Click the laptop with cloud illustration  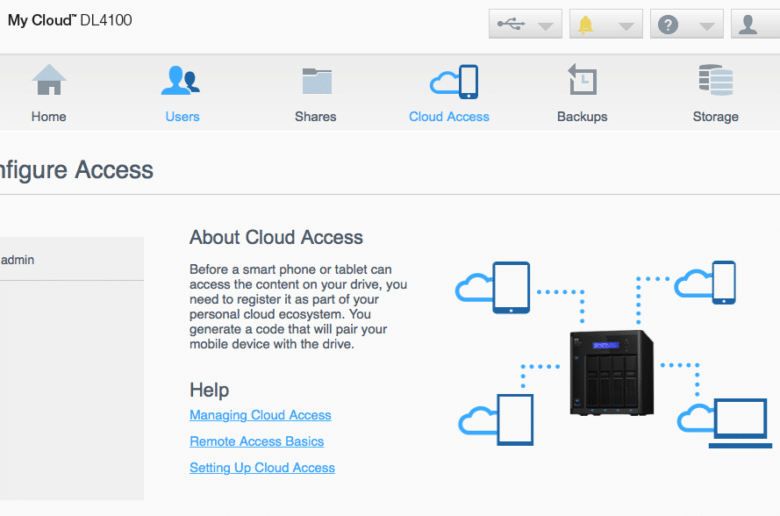(725, 423)
